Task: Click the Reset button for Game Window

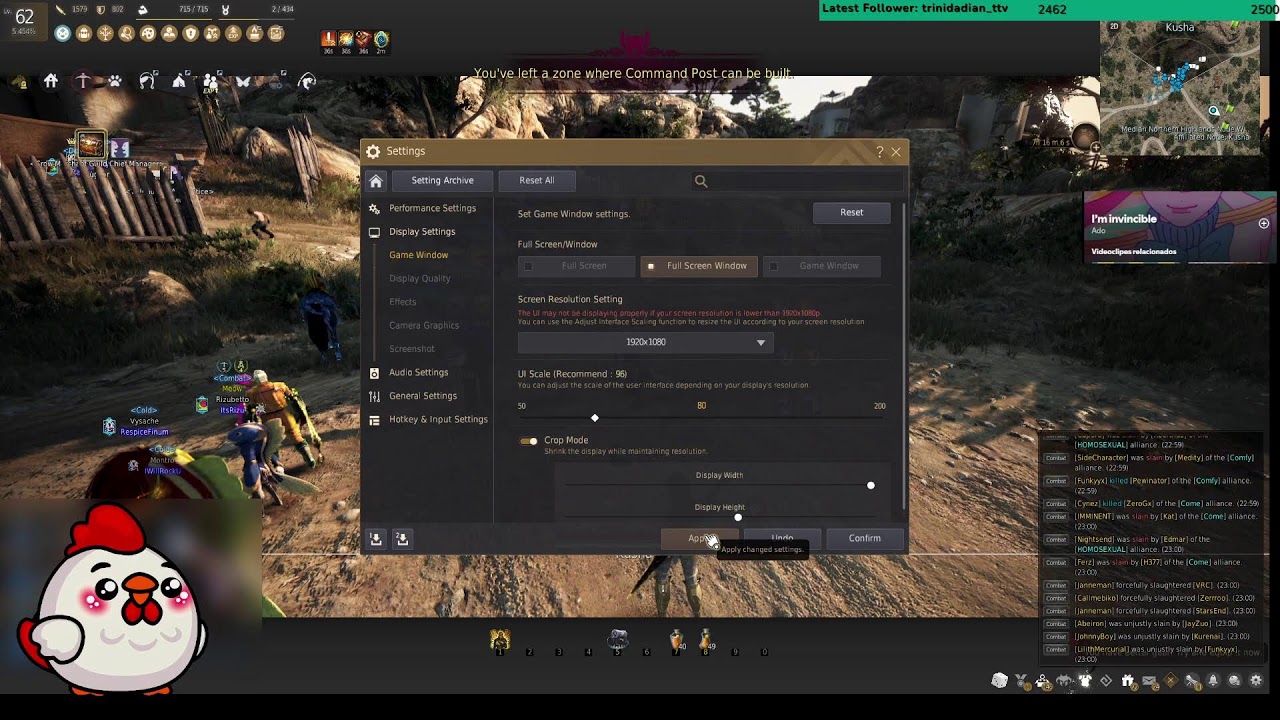Action: (x=851, y=212)
